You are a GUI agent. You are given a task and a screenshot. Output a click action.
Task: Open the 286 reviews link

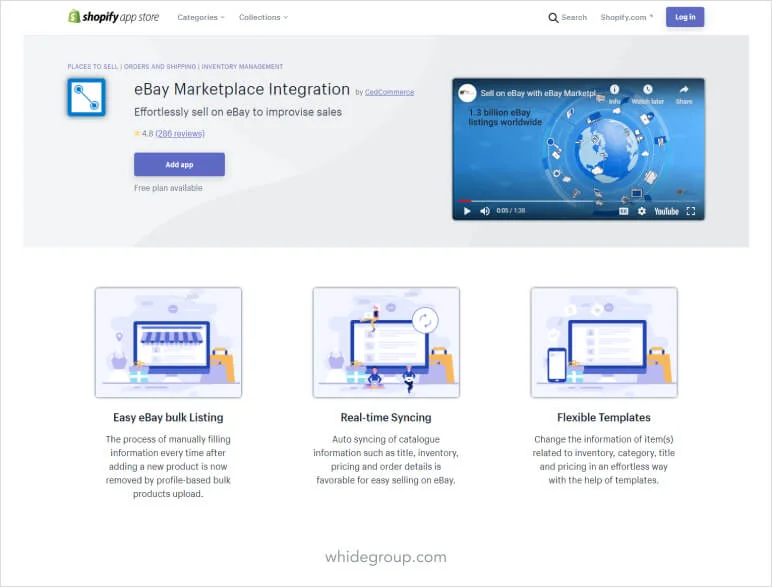[x=180, y=133]
